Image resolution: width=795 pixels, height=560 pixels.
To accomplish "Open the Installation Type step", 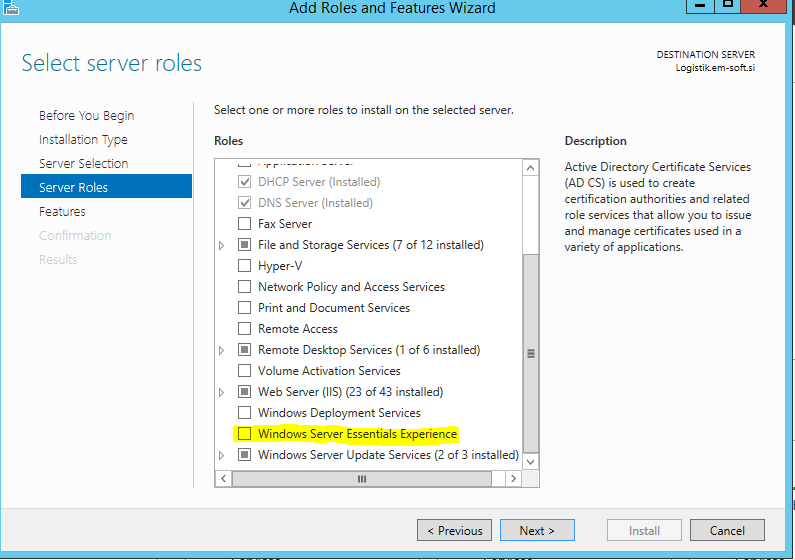I will [x=83, y=139].
